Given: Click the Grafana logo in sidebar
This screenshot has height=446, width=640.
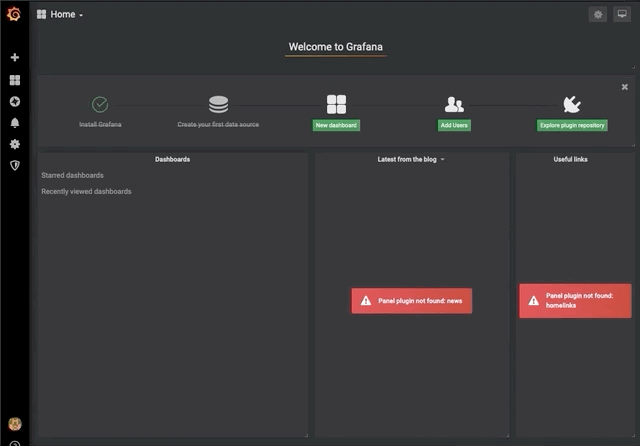Looking at the screenshot, I should point(14,14).
